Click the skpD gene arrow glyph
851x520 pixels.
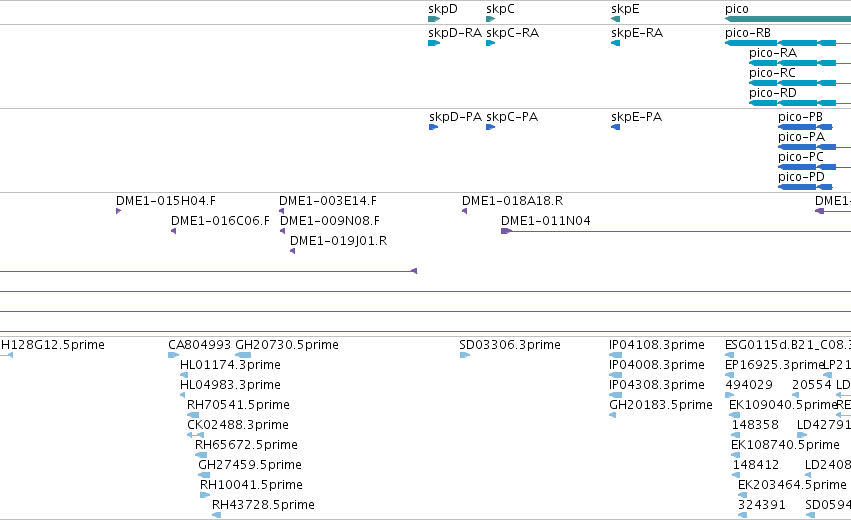[x=434, y=19]
